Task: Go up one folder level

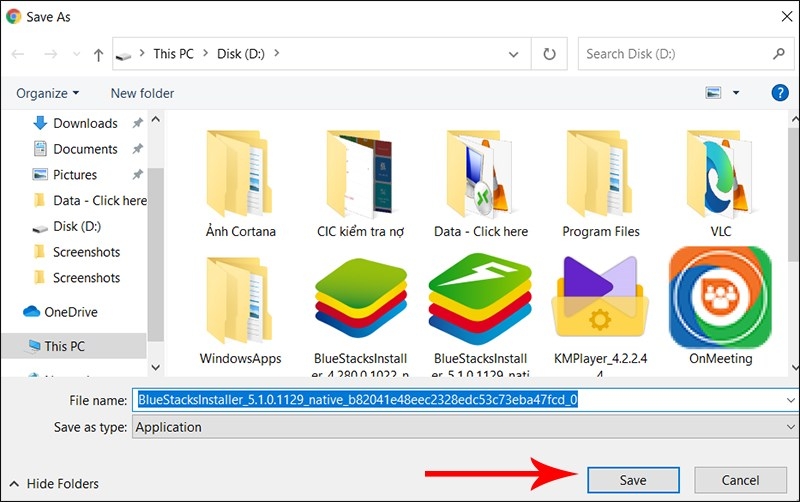Action: click(98, 55)
